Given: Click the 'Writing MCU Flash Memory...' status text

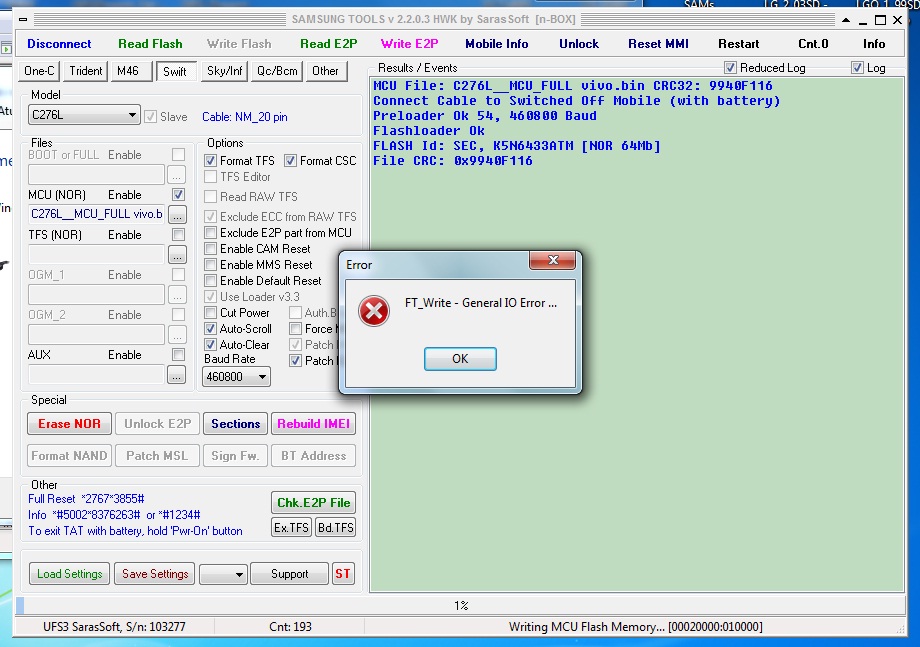Looking at the screenshot, I should coord(635,627).
